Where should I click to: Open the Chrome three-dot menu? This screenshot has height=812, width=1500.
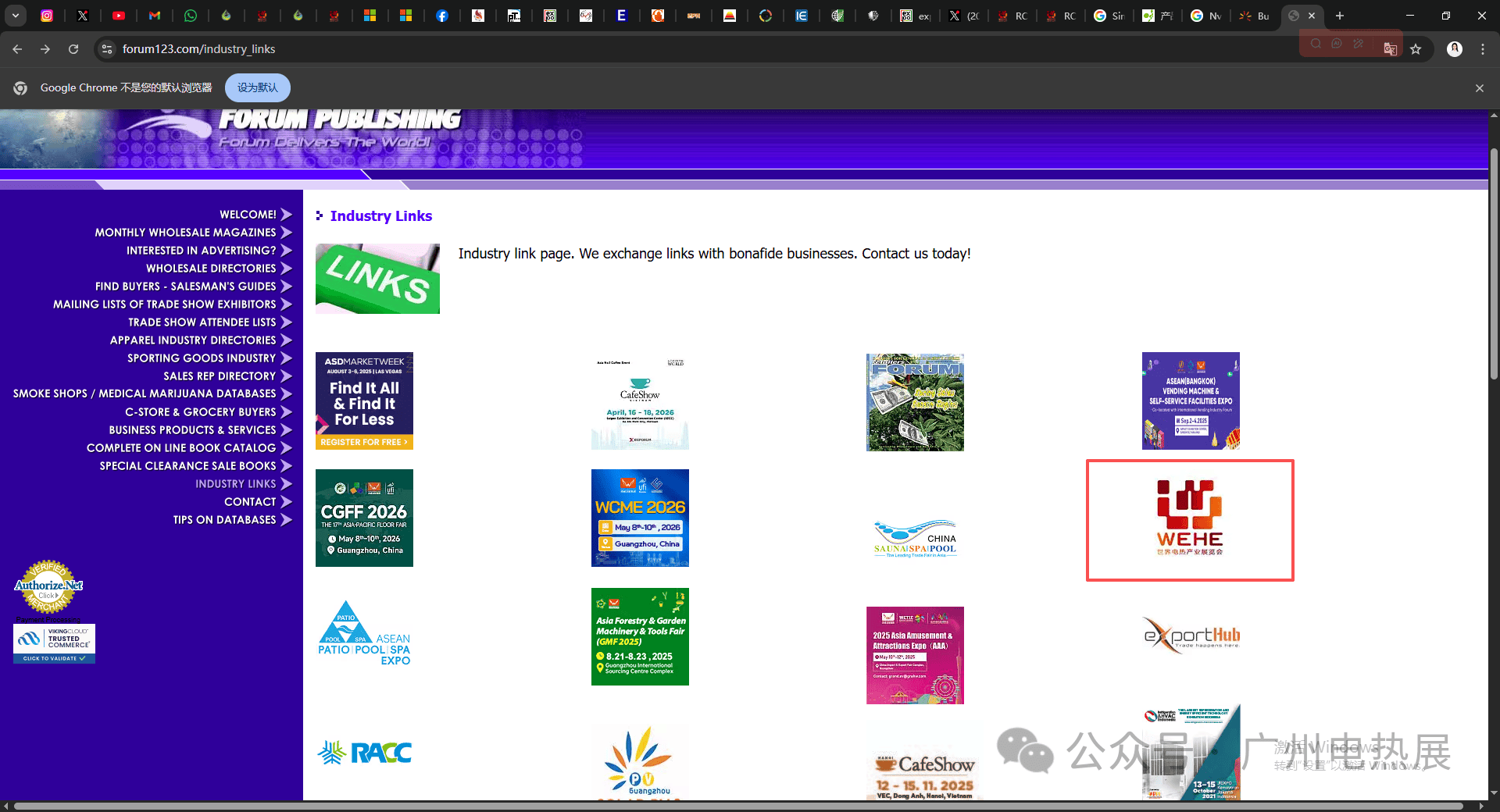[x=1483, y=49]
